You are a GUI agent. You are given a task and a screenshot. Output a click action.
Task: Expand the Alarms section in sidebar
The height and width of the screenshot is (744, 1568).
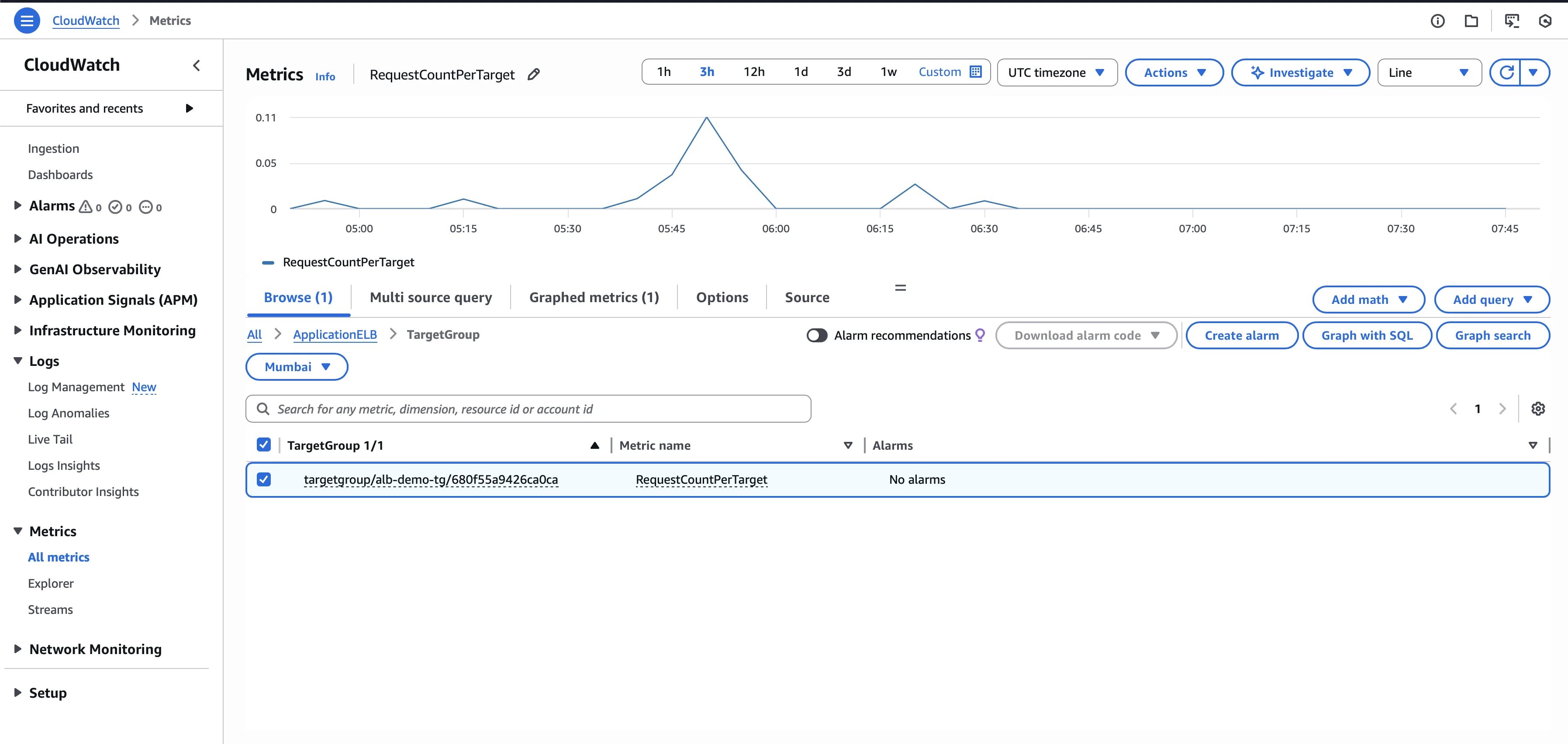pos(17,206)
